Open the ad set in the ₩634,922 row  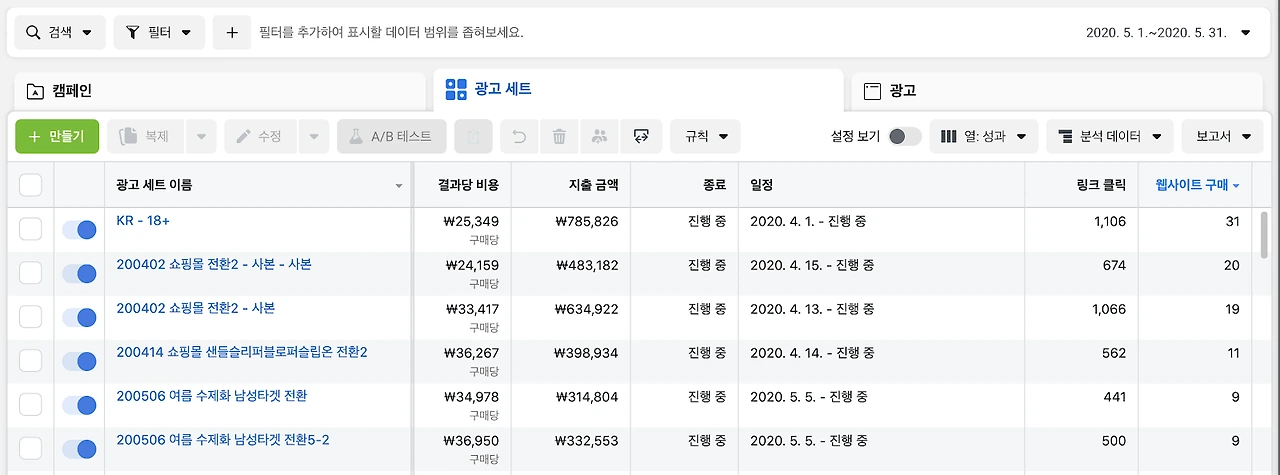pyautogui.click(x=195, y=308)
